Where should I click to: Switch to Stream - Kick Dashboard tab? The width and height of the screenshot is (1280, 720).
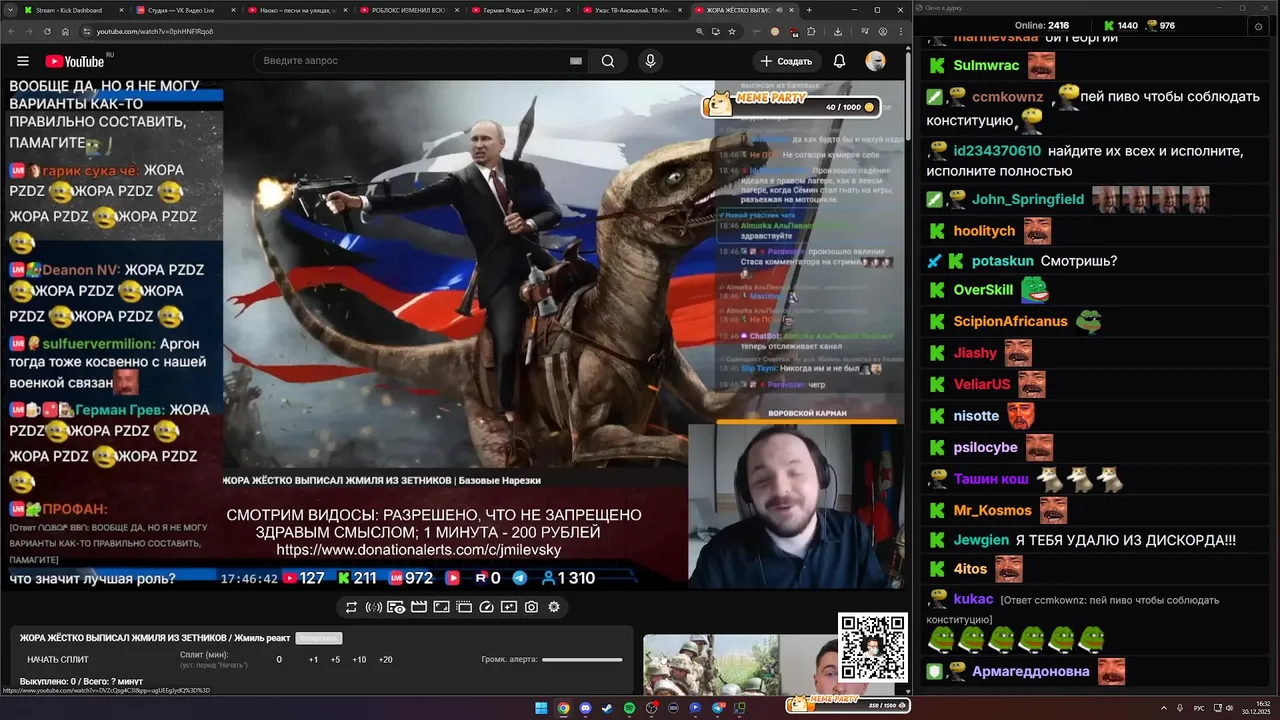click(72, 10)
